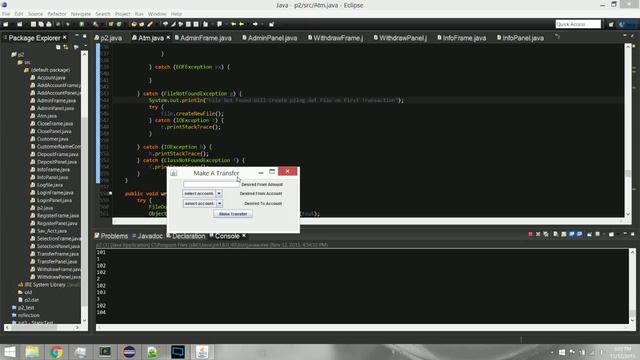Open the Source menu

35,14
